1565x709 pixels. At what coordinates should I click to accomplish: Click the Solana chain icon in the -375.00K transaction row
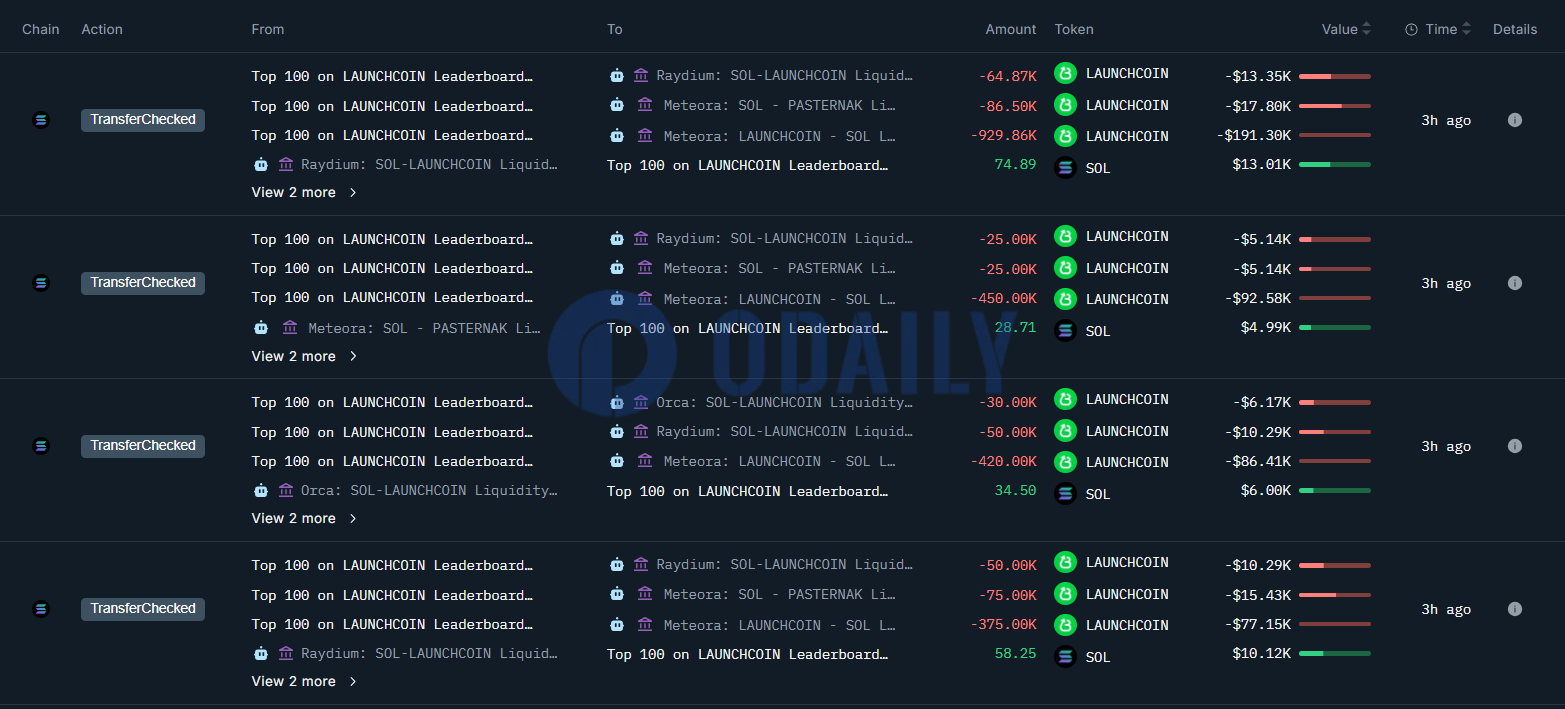pos(41,609)
